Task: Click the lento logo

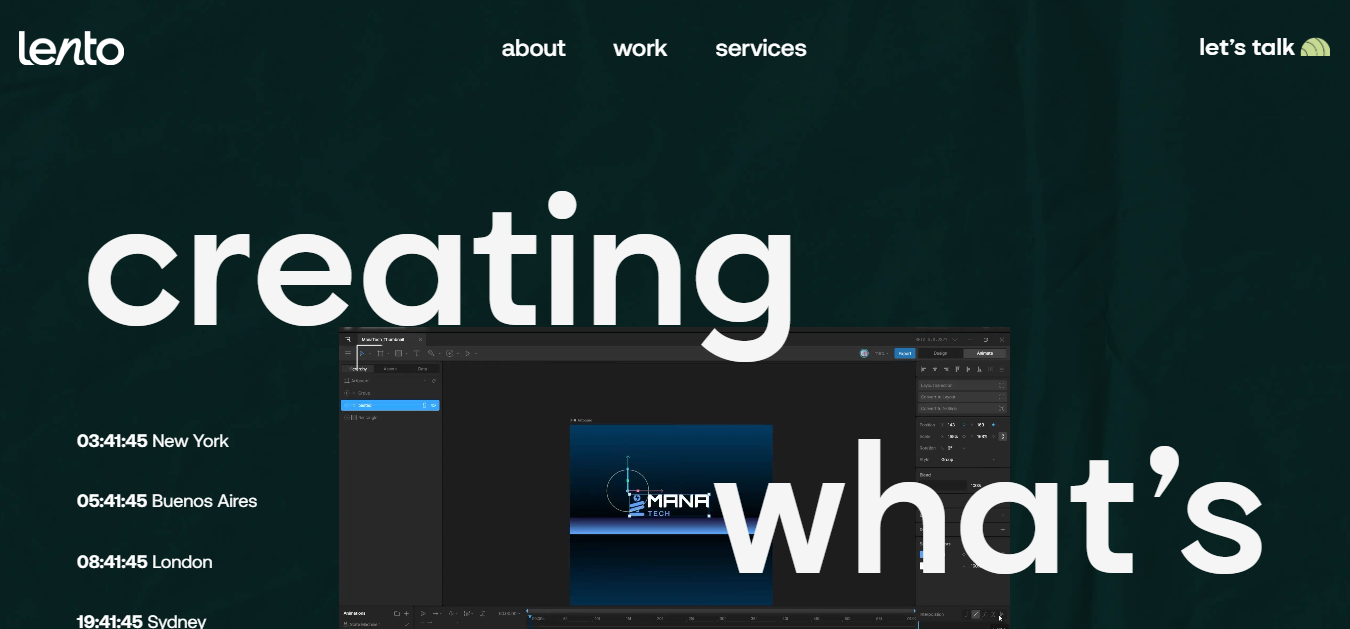Action: (71, 48)
